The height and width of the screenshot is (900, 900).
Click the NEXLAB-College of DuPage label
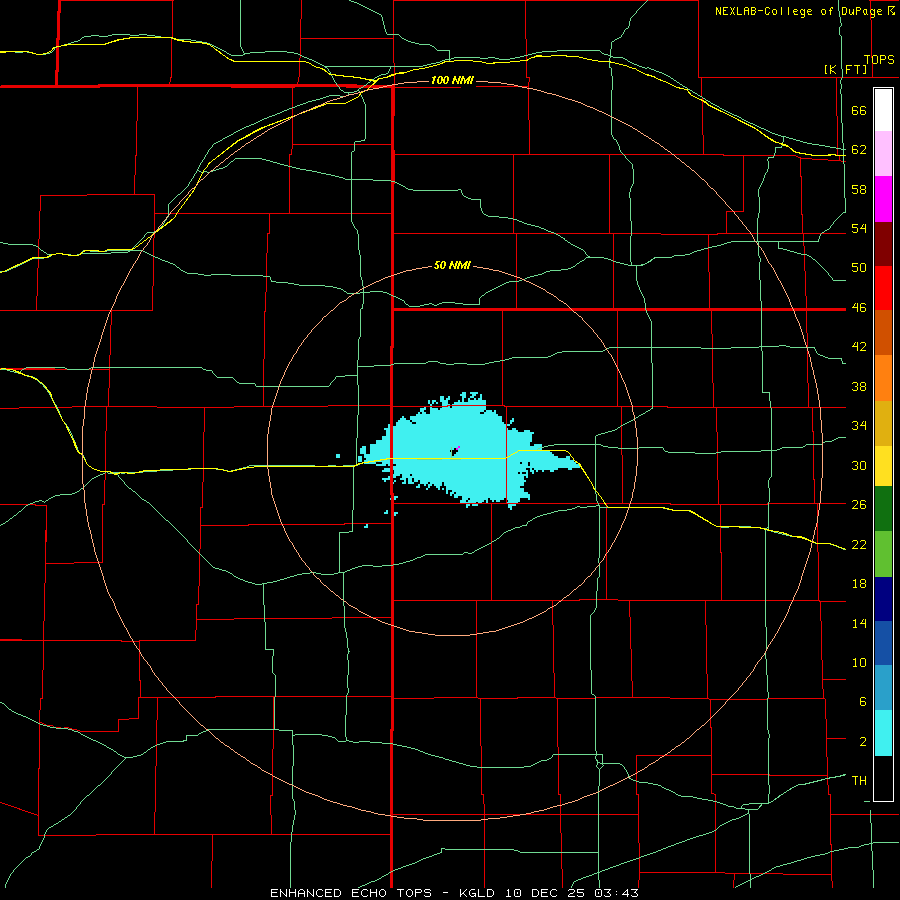click(x=804, y=11)
